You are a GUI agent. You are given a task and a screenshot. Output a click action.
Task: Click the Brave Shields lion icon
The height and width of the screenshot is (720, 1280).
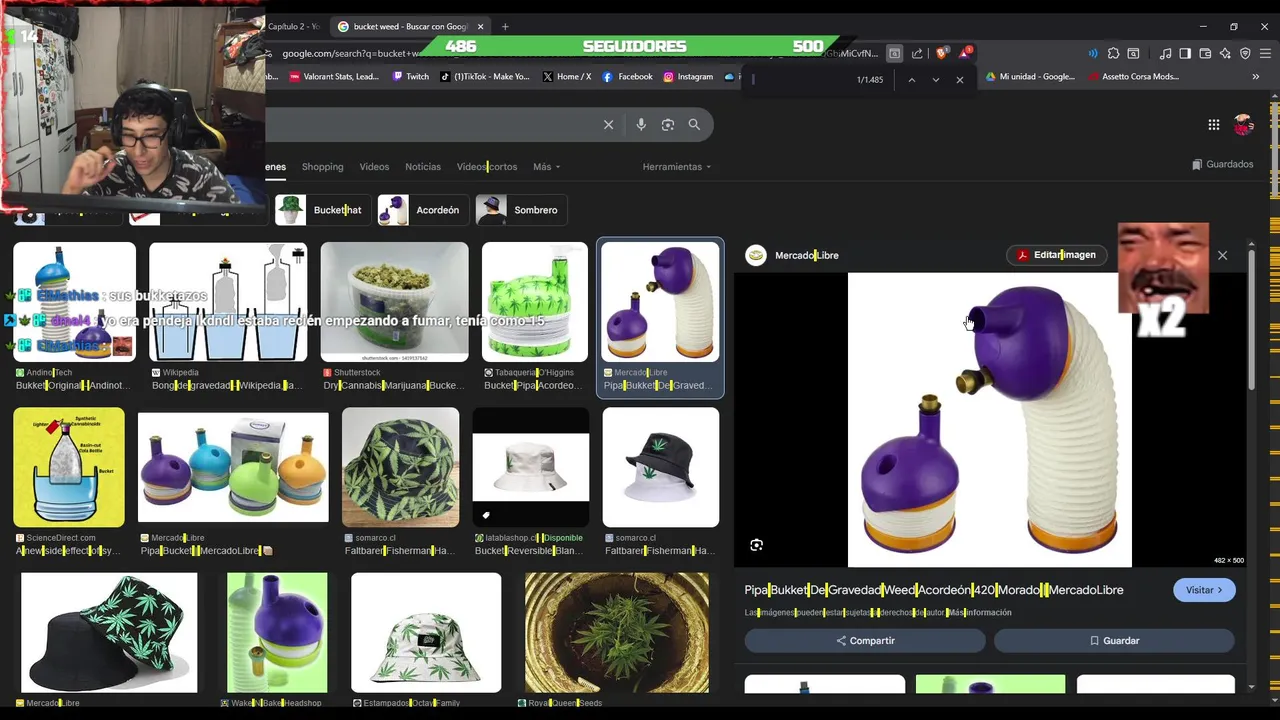(x=940, y=53)
